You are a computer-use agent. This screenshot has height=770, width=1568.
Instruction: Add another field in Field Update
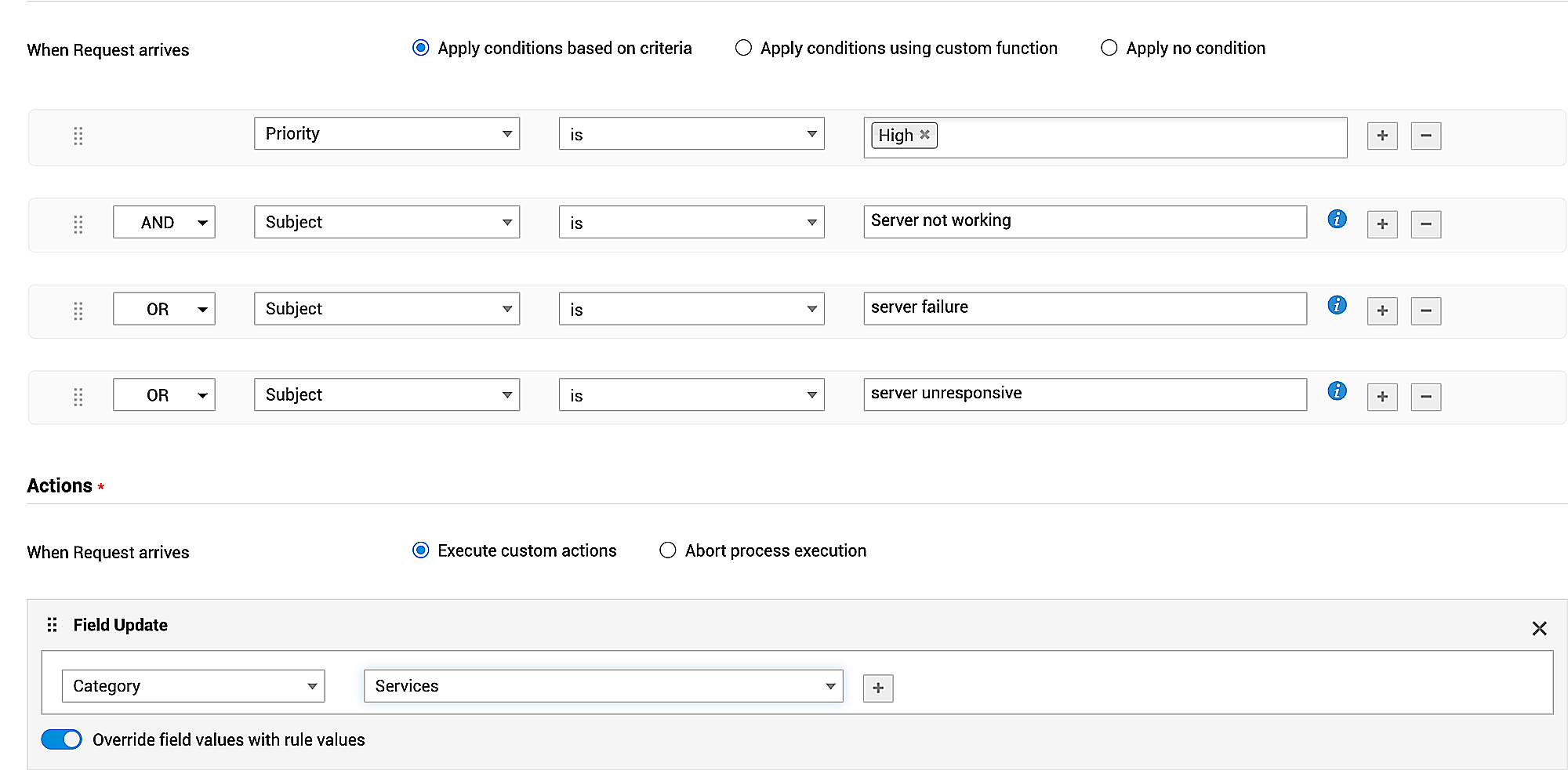click(877, 688)
